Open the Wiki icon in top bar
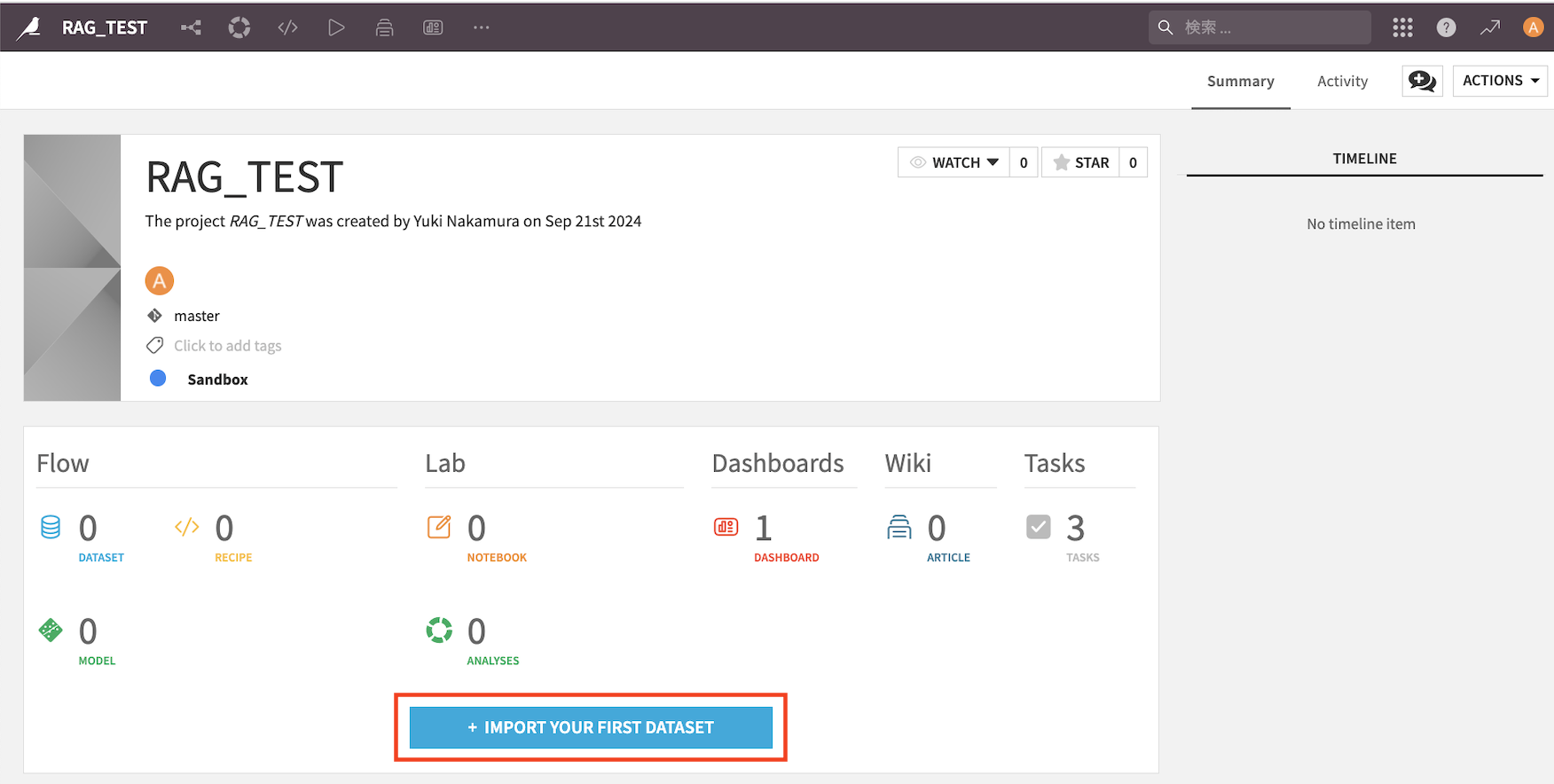The image size is (1554, 784). [x=384, y=27]
